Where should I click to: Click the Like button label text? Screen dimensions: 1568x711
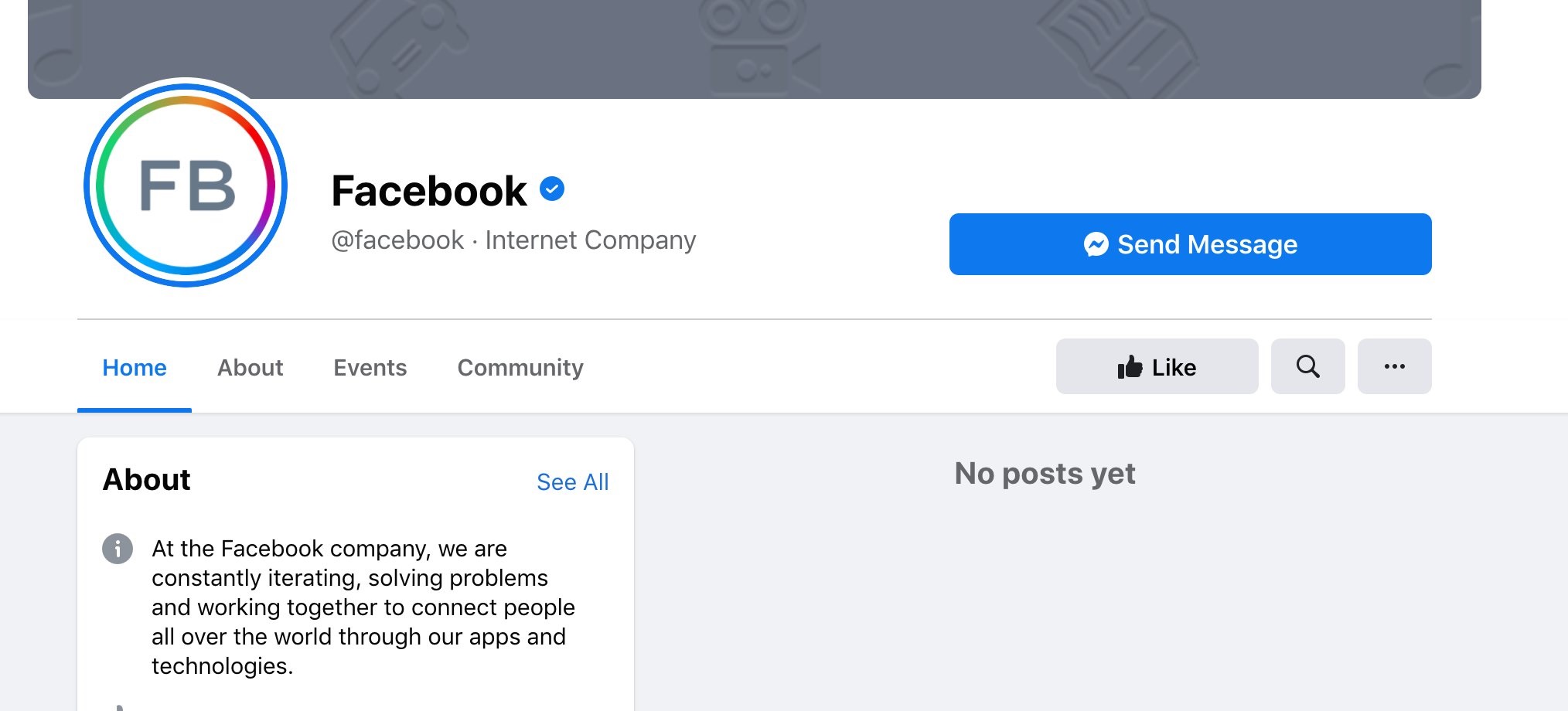1174,368
